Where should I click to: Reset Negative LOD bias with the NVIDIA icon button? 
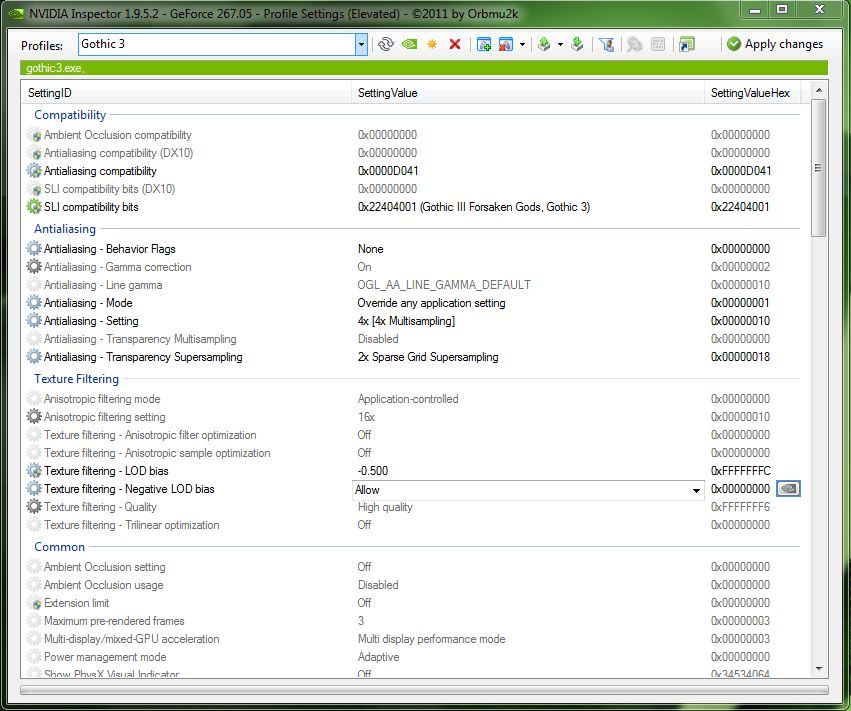point(788,488)
